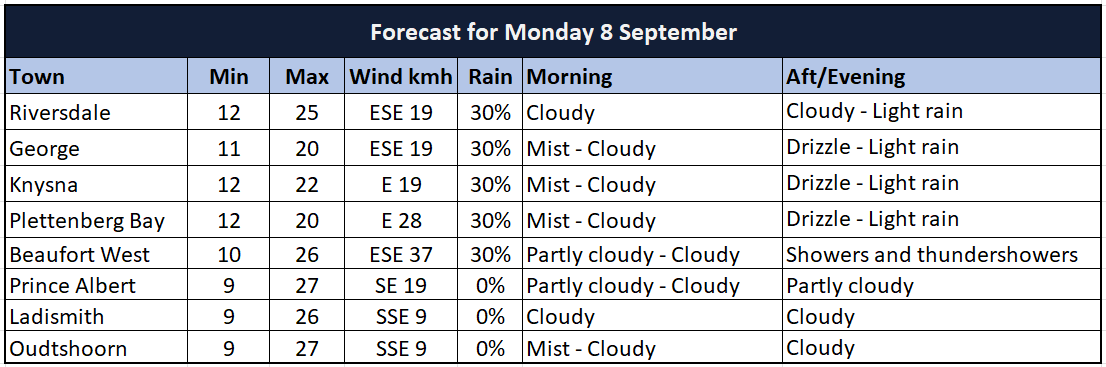Viewport: 1106px width, 367px height.
Task: Select the Plettenberg Bay cell
Action: pyautogui.click(x=97, y=220)
